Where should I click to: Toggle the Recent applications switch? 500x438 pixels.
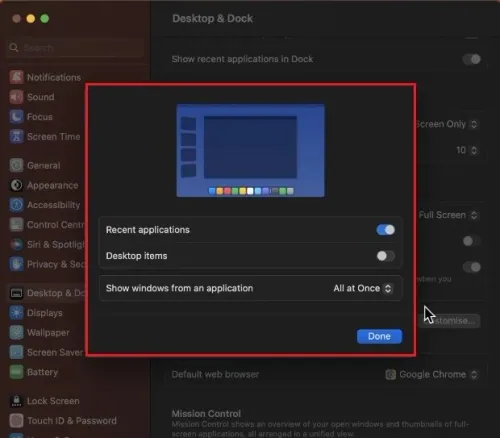coord(386,230)
